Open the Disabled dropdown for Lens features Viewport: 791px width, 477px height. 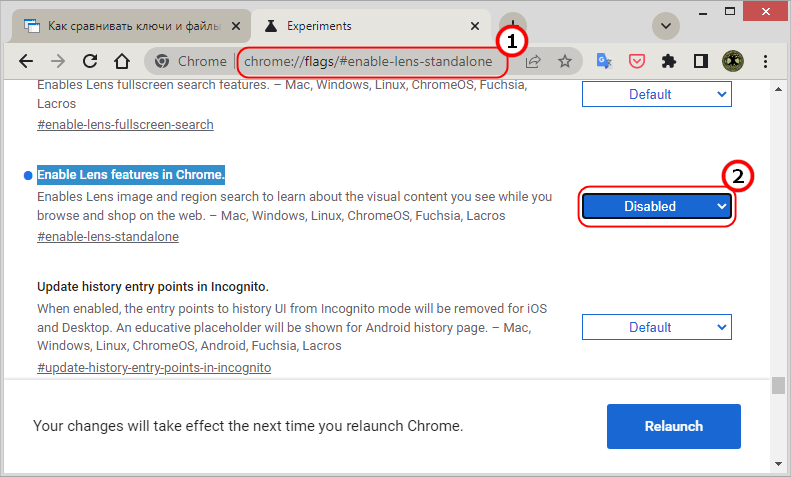(657, 206)
